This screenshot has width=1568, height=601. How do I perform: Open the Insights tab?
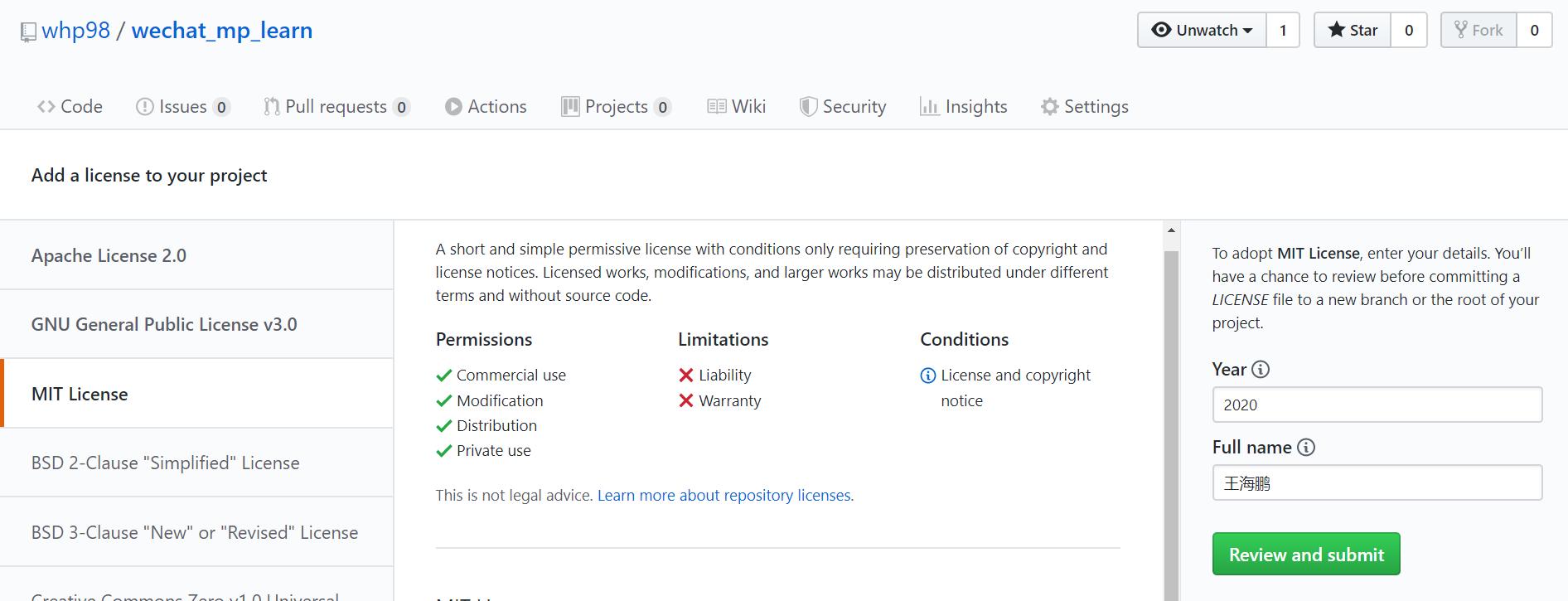(x=964, y=106)
